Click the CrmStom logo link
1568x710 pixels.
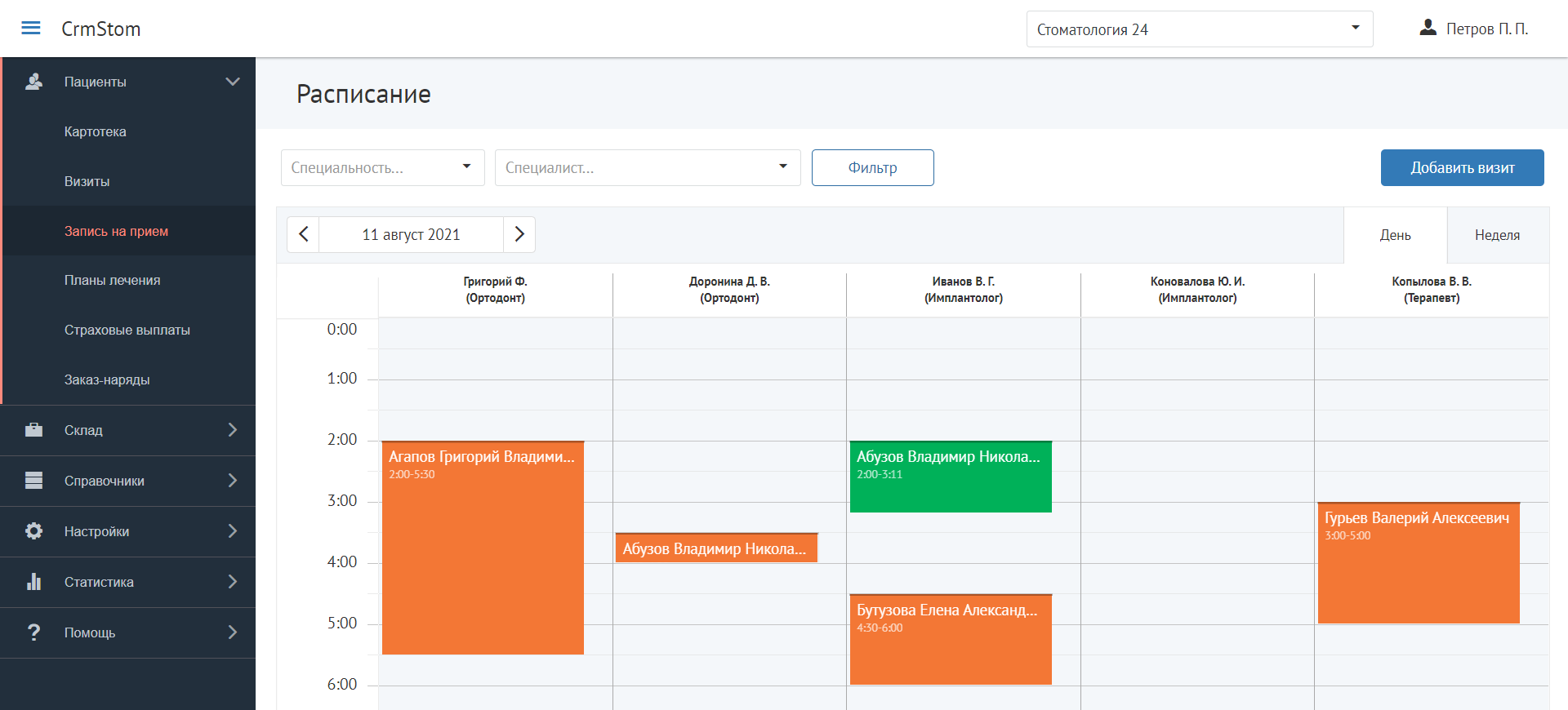[101, 29]
